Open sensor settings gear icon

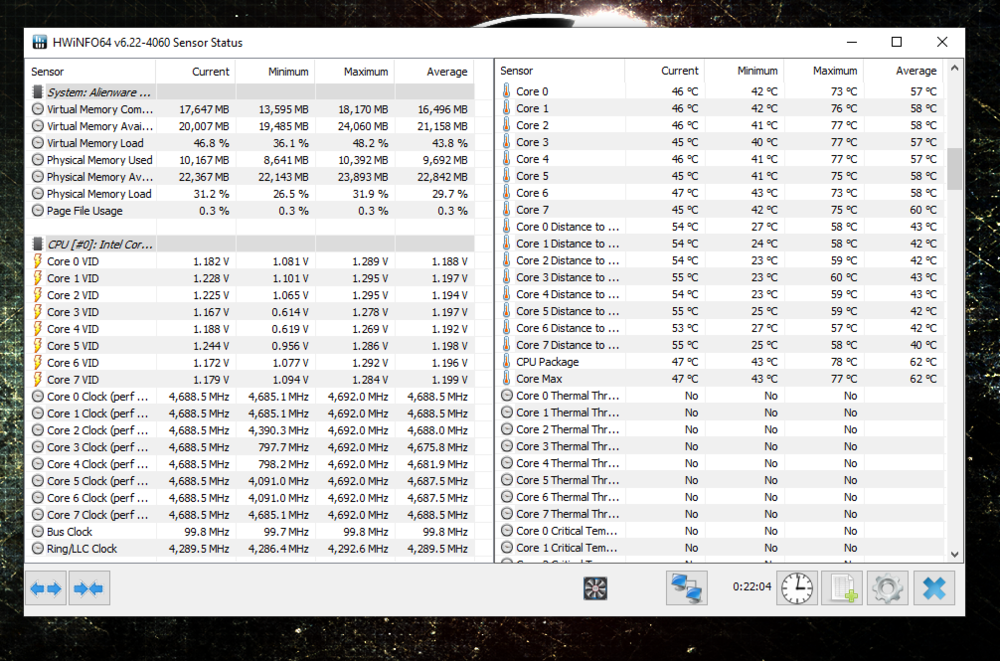pos(887,588)
